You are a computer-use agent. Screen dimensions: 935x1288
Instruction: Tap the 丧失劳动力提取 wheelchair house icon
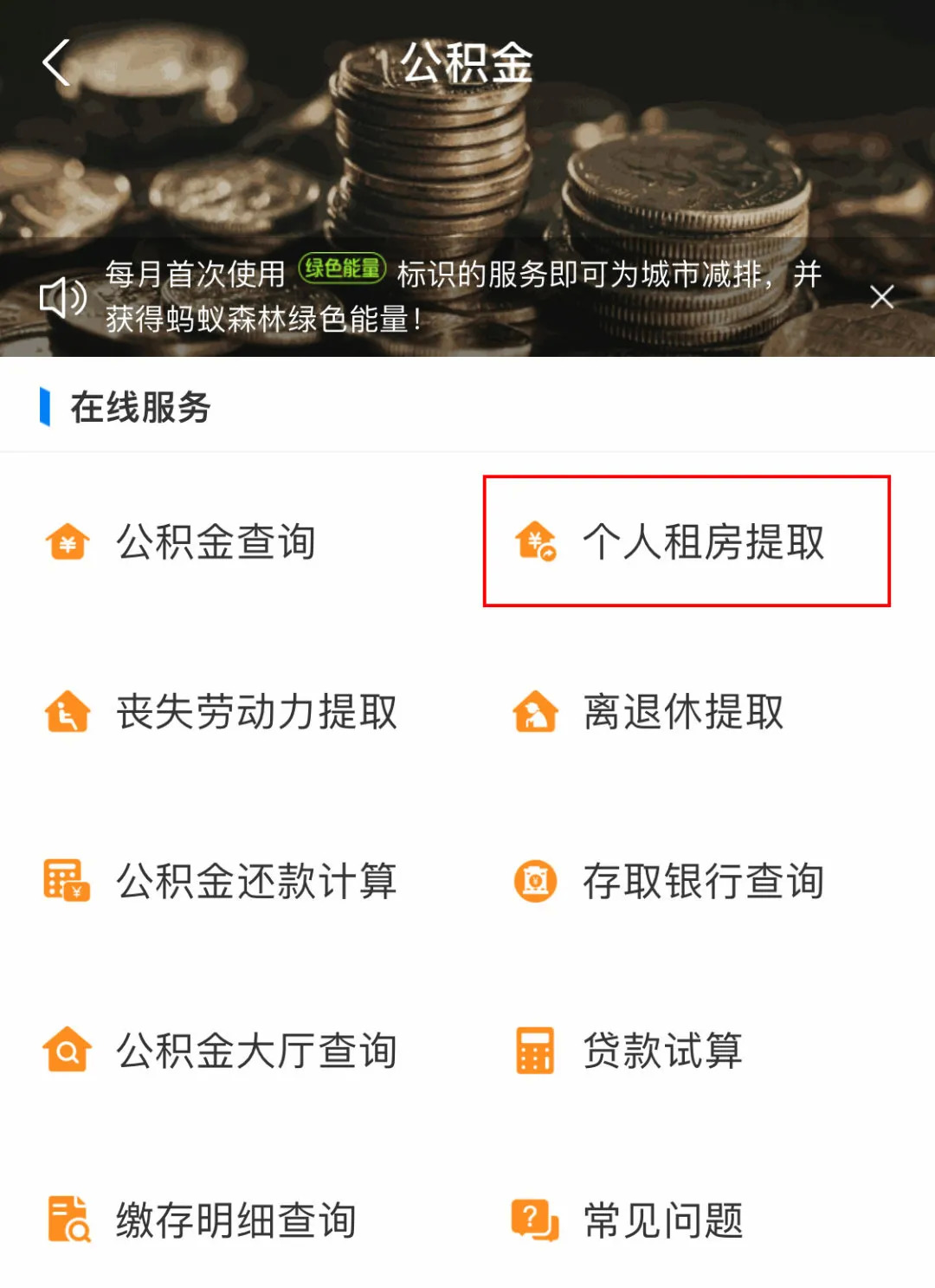(x=68, y=712)
